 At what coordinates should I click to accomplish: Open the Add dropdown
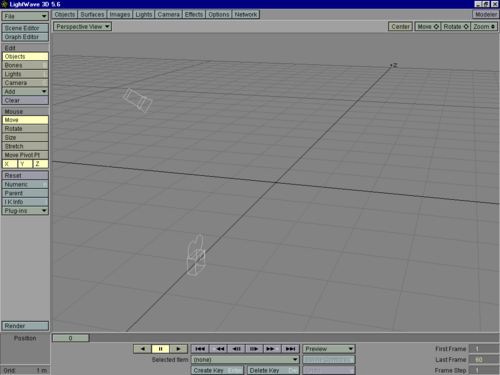(x=25, y=91)
